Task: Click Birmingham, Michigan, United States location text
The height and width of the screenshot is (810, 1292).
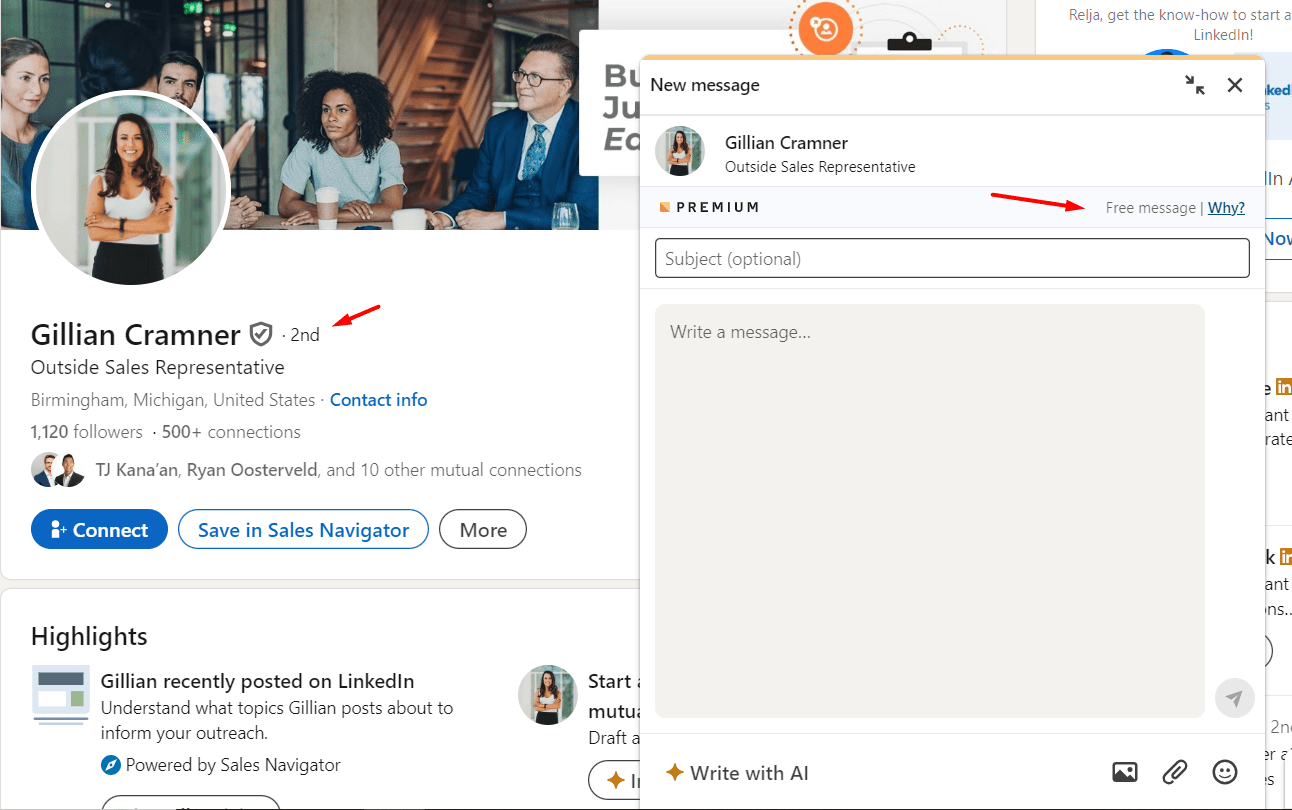Action: coord(173,400)
